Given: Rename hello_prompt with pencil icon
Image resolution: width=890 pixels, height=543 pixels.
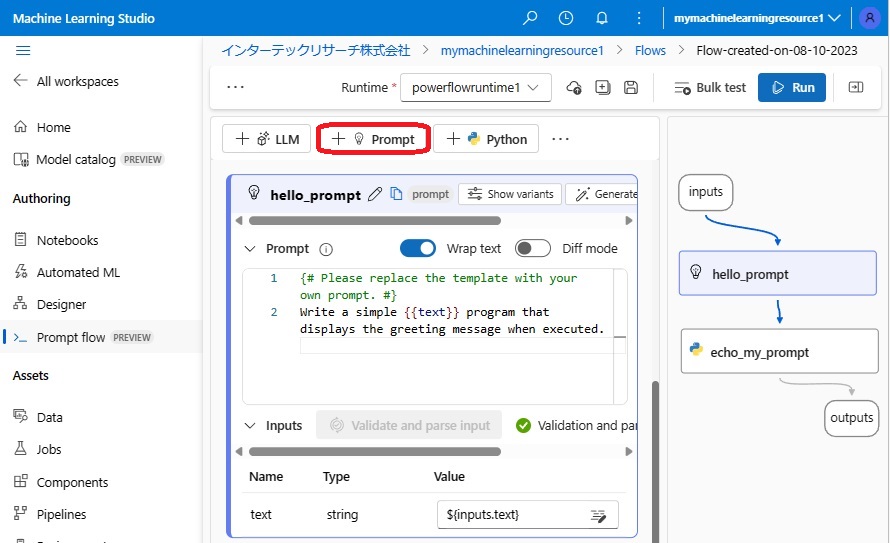Looking at the screenshot, I should pyautogui.click(x=375, y=194).
